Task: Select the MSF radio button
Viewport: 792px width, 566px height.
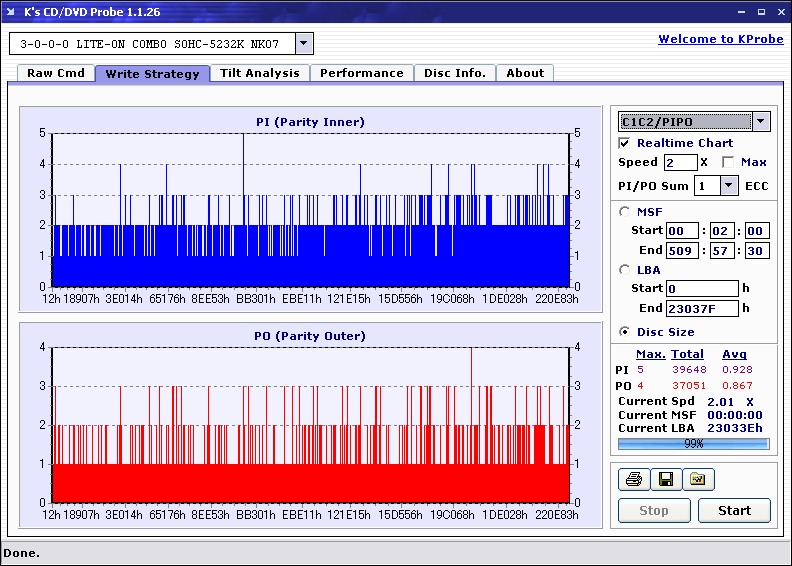Action: click(626, 211)
